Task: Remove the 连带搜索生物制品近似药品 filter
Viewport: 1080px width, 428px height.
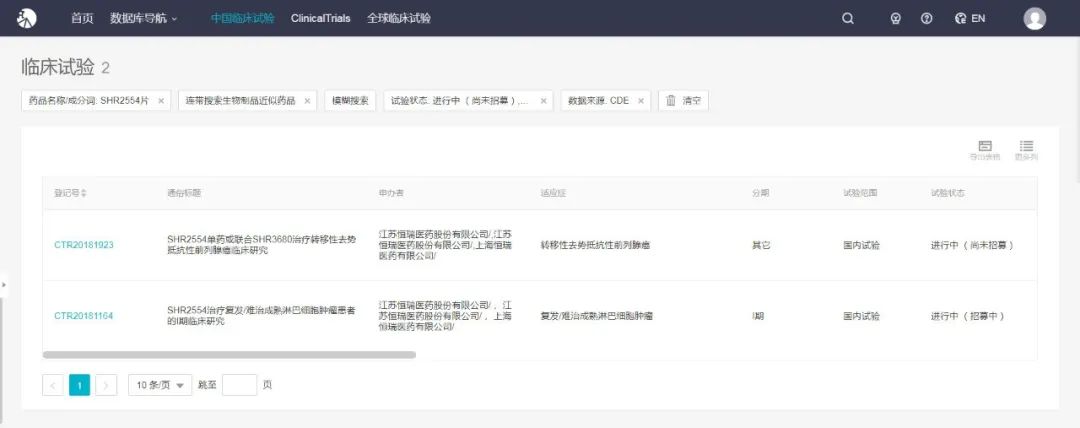Action: tap(307, 101)
